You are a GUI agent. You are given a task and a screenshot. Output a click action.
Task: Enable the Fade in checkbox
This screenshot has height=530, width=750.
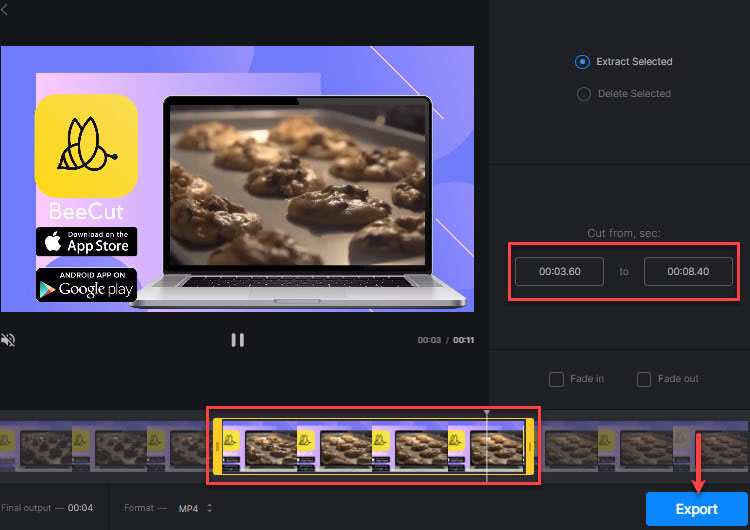click(556, 379)
